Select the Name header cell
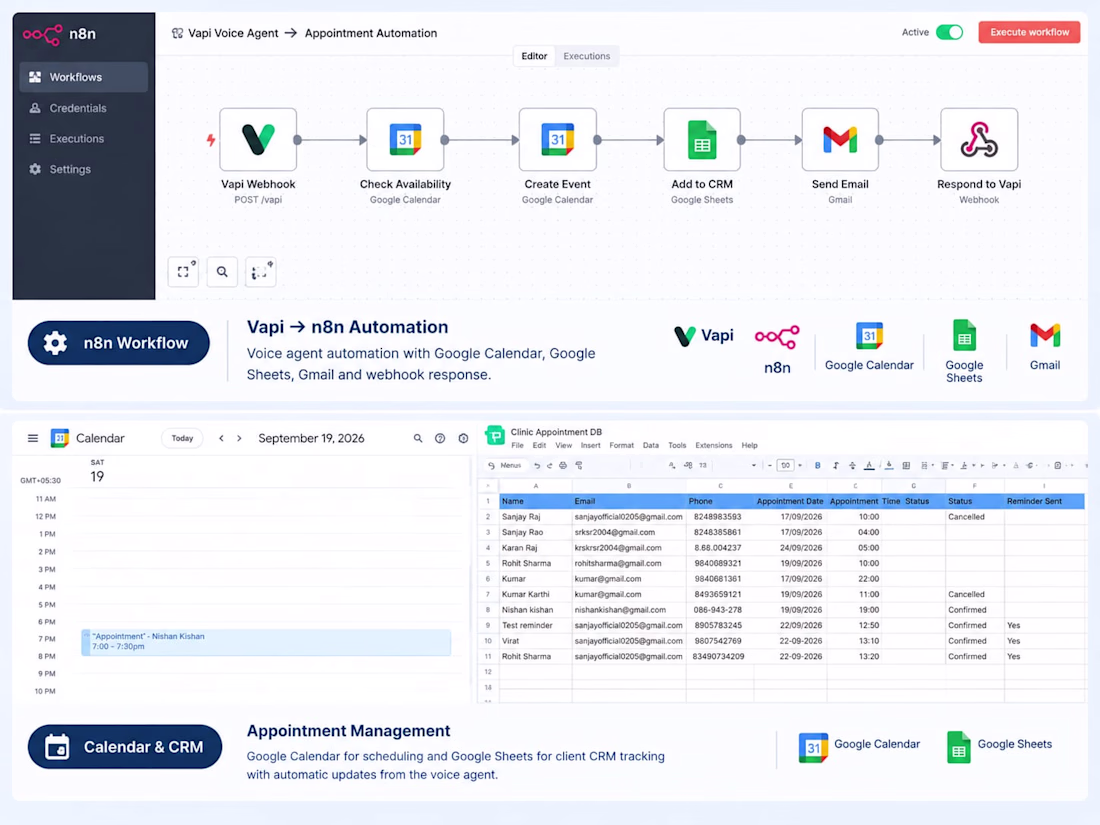Viewport: 1100px width, 825px height. coord(536,502)
